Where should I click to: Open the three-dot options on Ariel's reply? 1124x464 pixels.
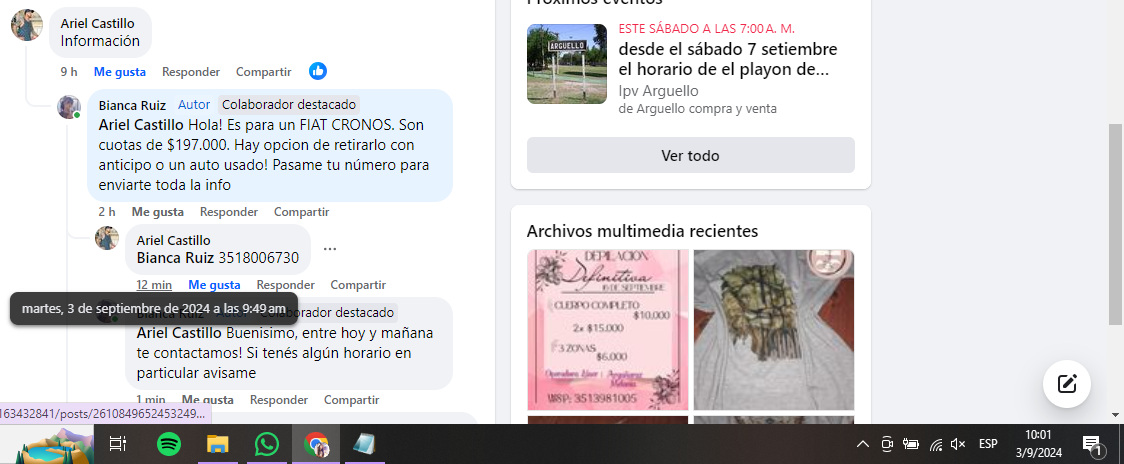(330, 249)
